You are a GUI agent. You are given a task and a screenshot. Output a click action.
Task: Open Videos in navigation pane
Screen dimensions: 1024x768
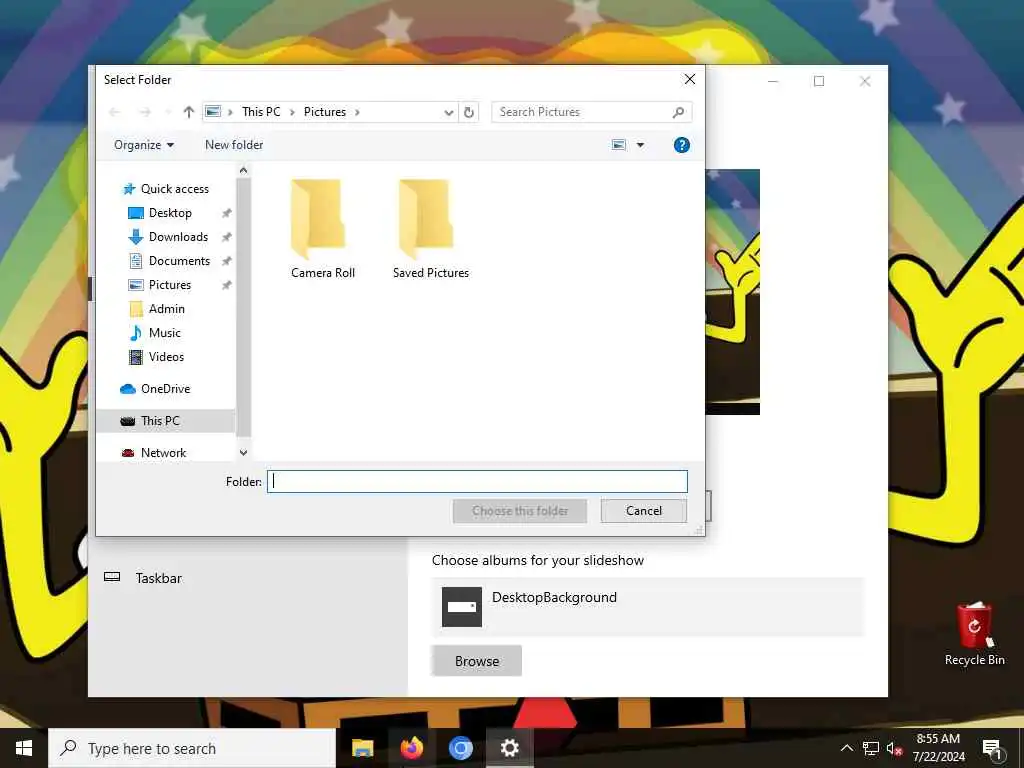pos(166,357)
